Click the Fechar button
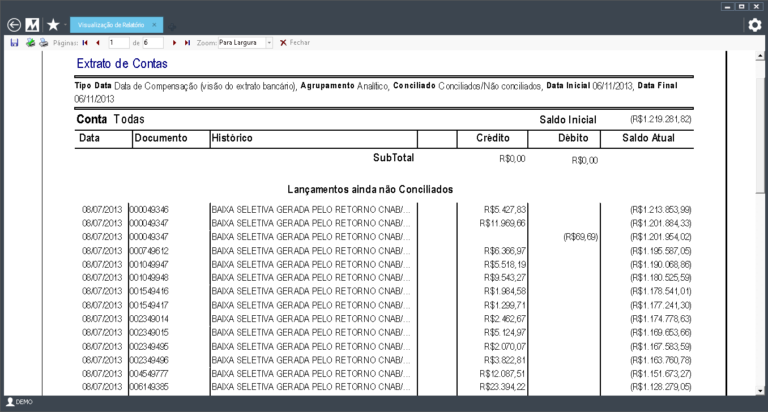Screen dimensions: 768x412 coord(295,43)
